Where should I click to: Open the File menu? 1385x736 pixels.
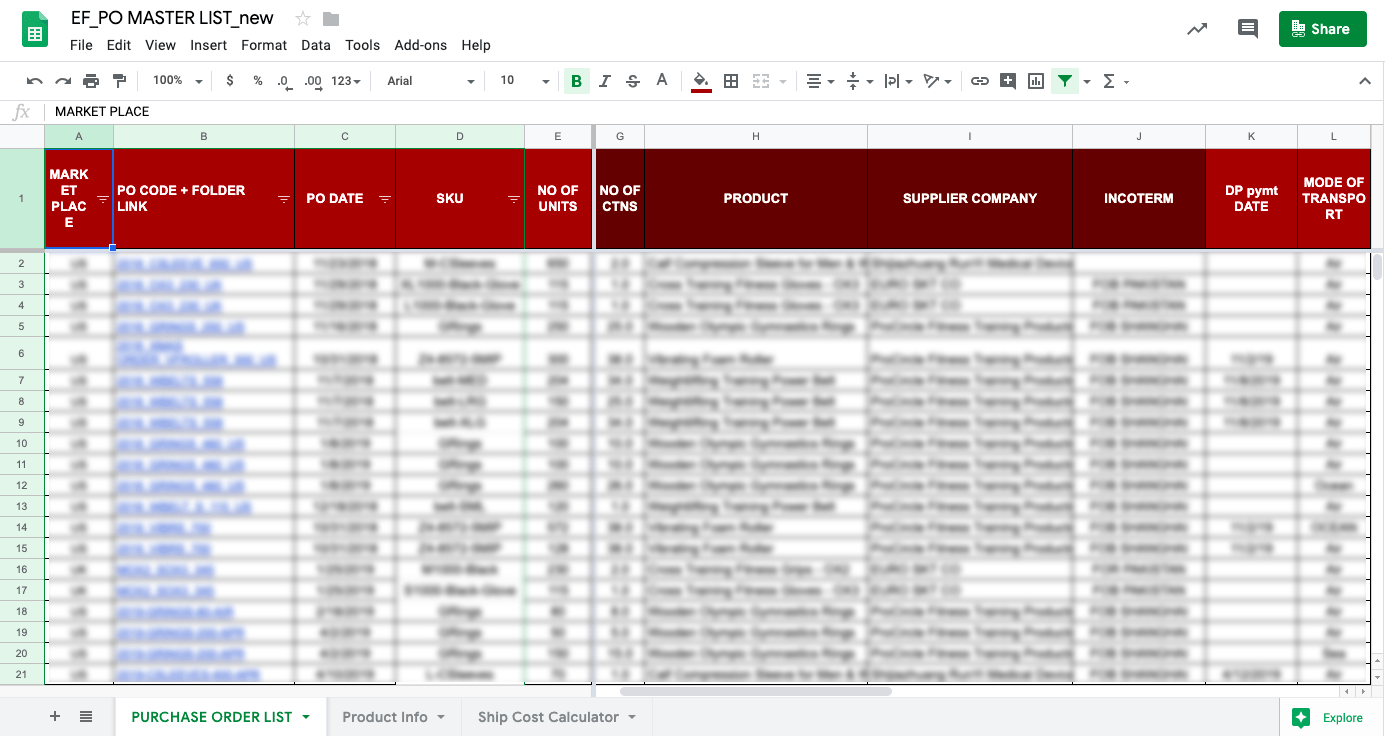[81, 45]
